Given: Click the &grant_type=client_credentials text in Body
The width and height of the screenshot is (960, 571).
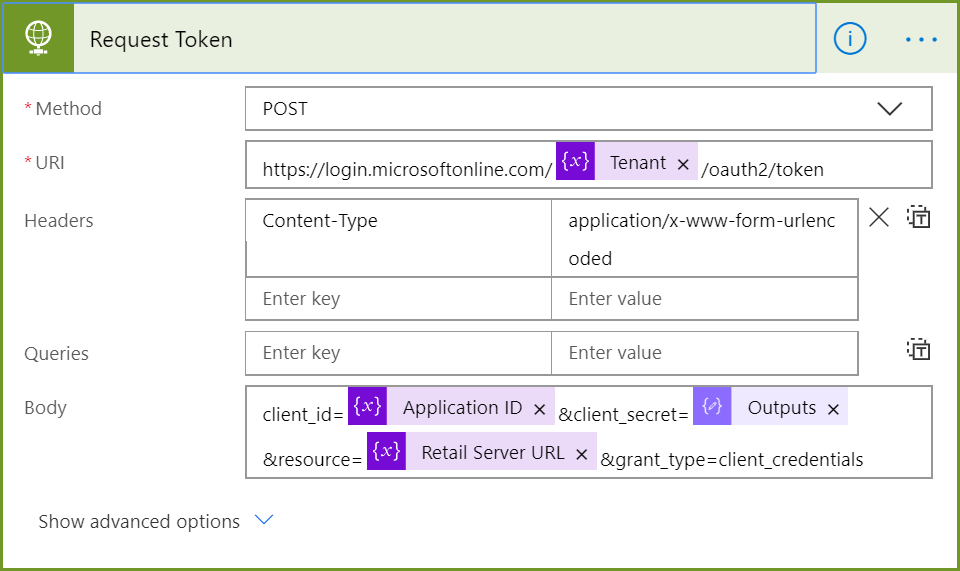Looking at the screenshot, I should click(x=732, y=460).
